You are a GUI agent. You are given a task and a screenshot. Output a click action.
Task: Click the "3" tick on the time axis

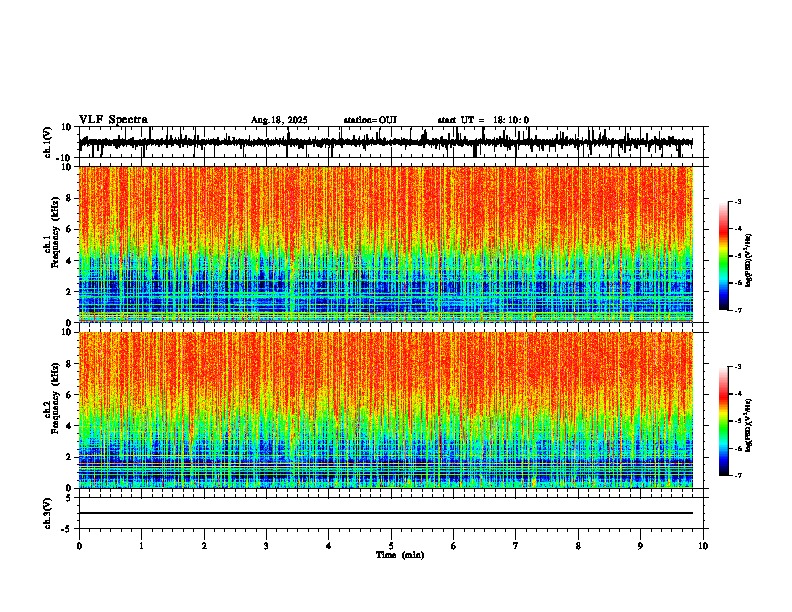click(x=266, y=546)
